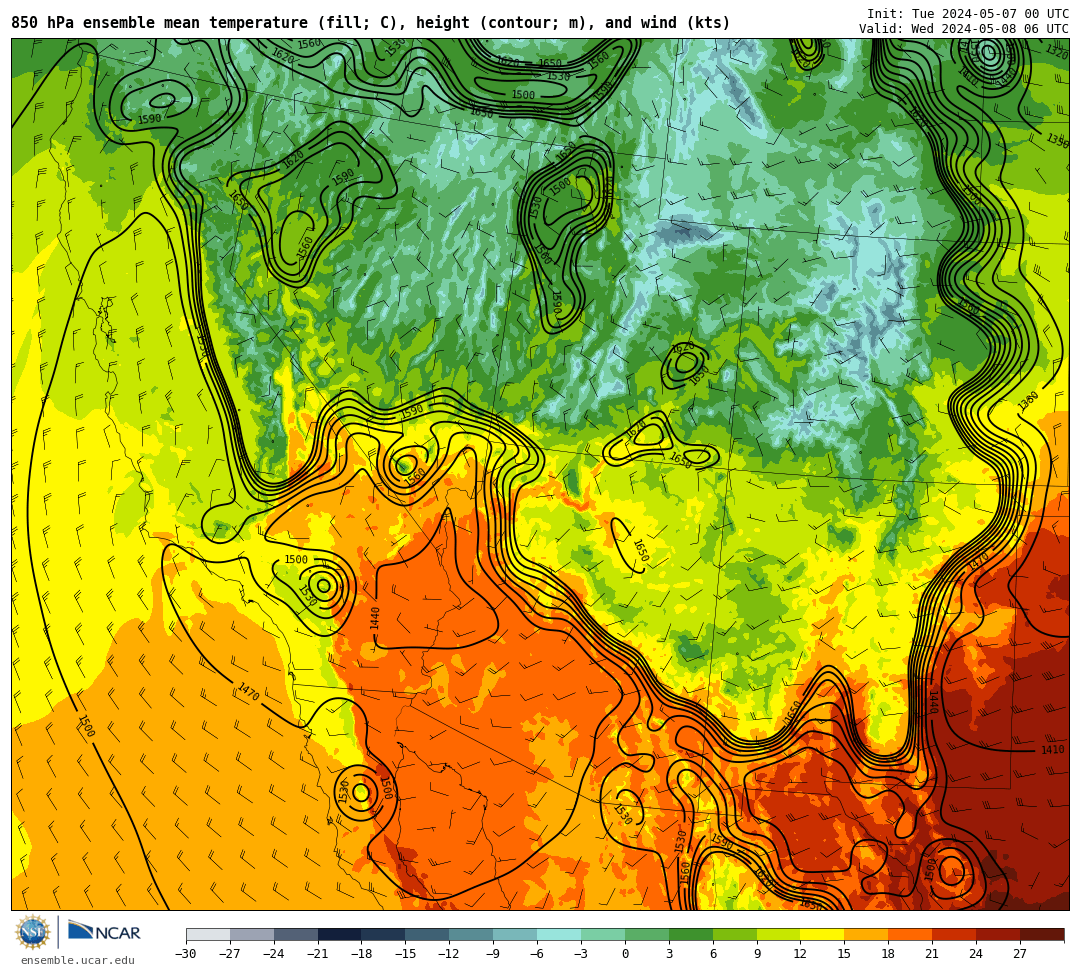Click the colorbar swatch between -15 and -12
Screen dimensions: 1080x973
[428, 934]
